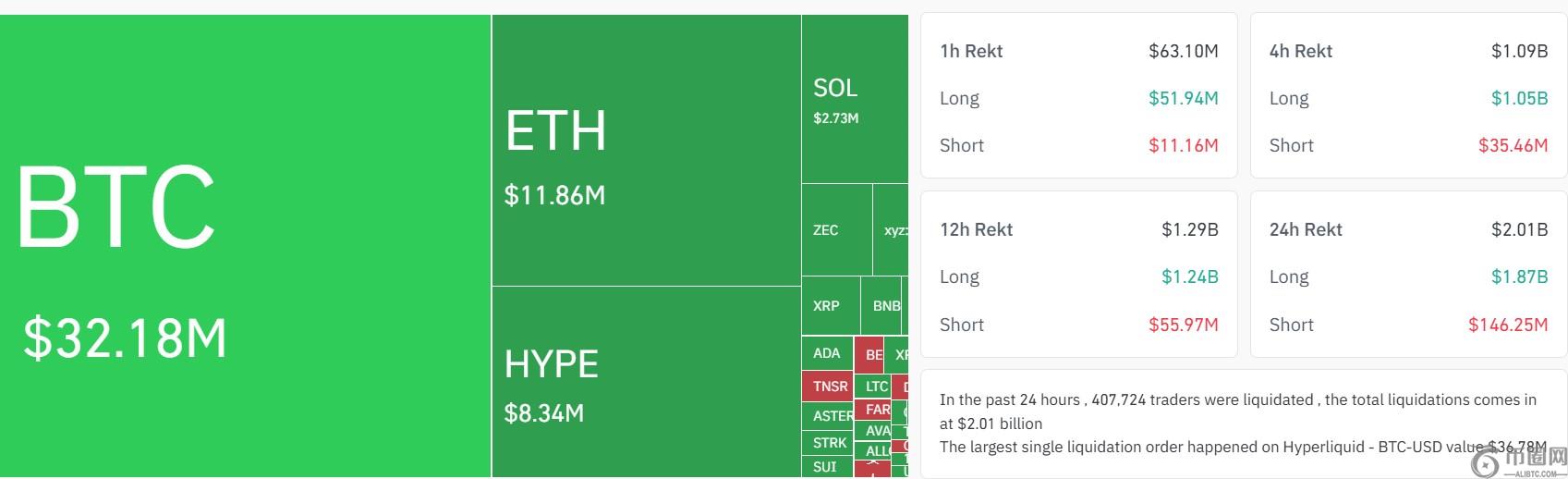
Task: Open the 1h Rekt card title
Action: point(970,52)
